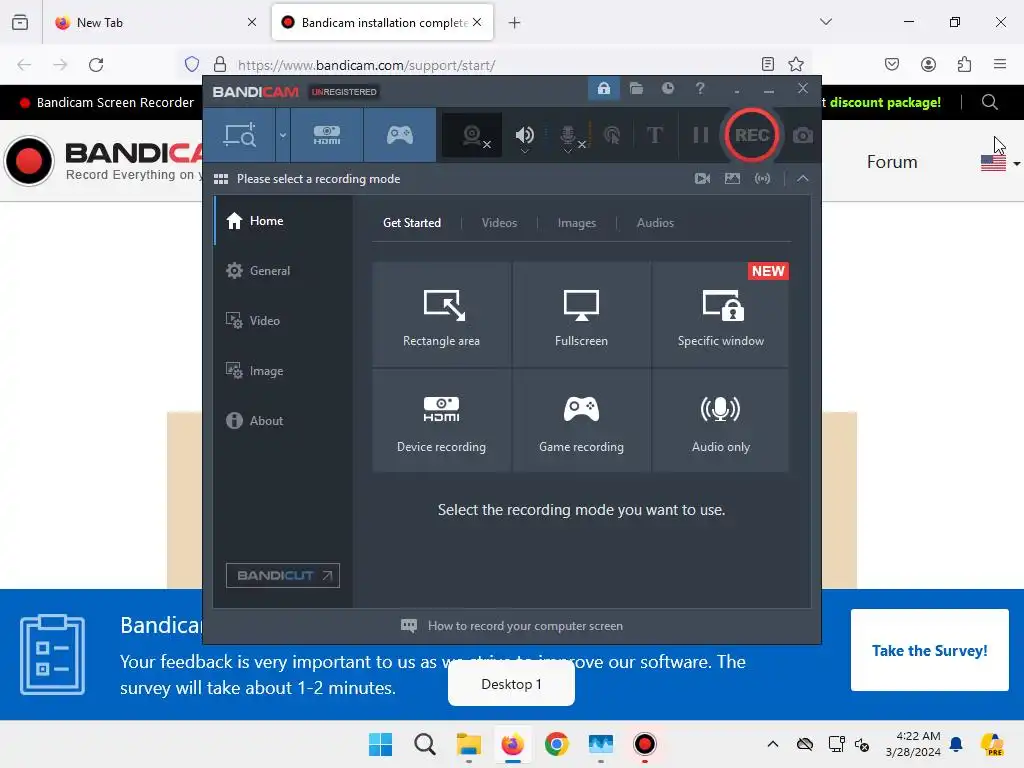
Task: Click the video camera icon in status bar
Action: [x=702, y=178]
